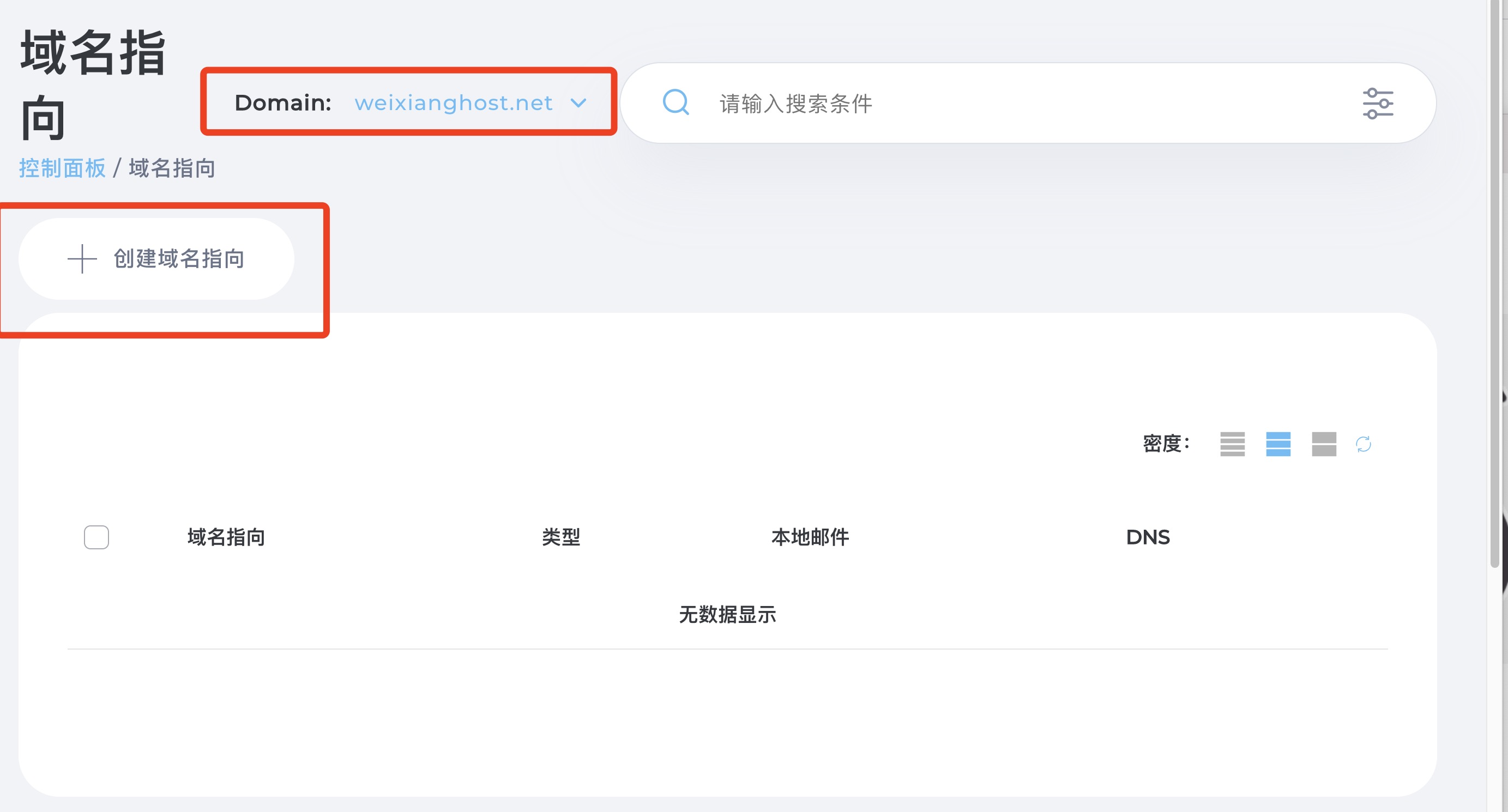Click the magnifier search icon

pyautogui.click(x=675, y=103)
